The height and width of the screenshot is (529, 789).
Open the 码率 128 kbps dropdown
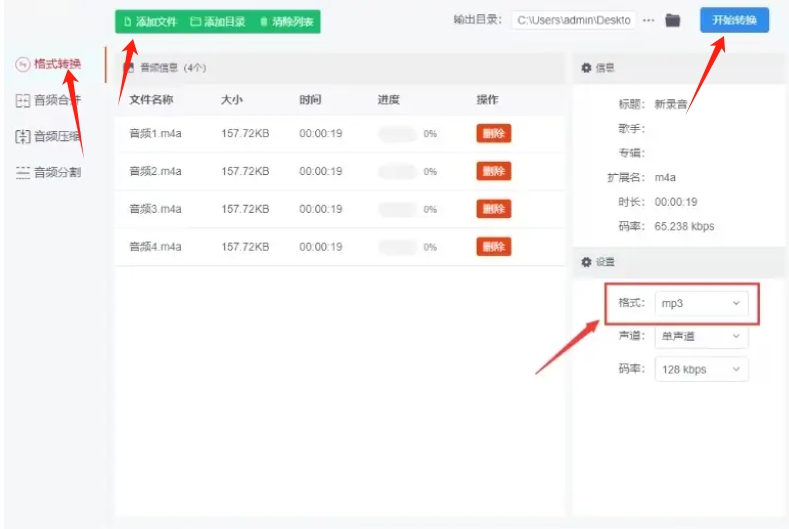pos(701,369)
